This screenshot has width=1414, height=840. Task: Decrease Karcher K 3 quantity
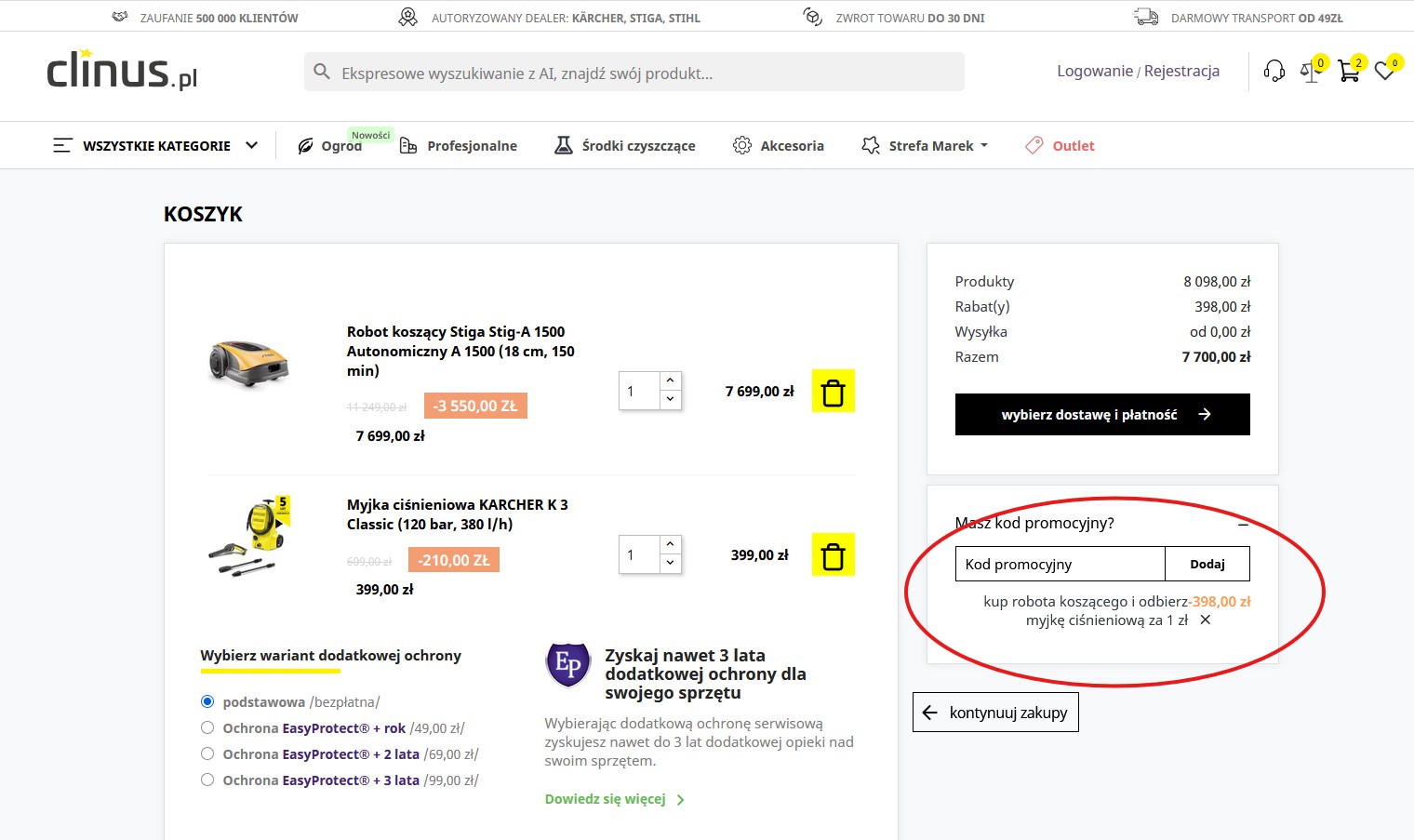670,564
